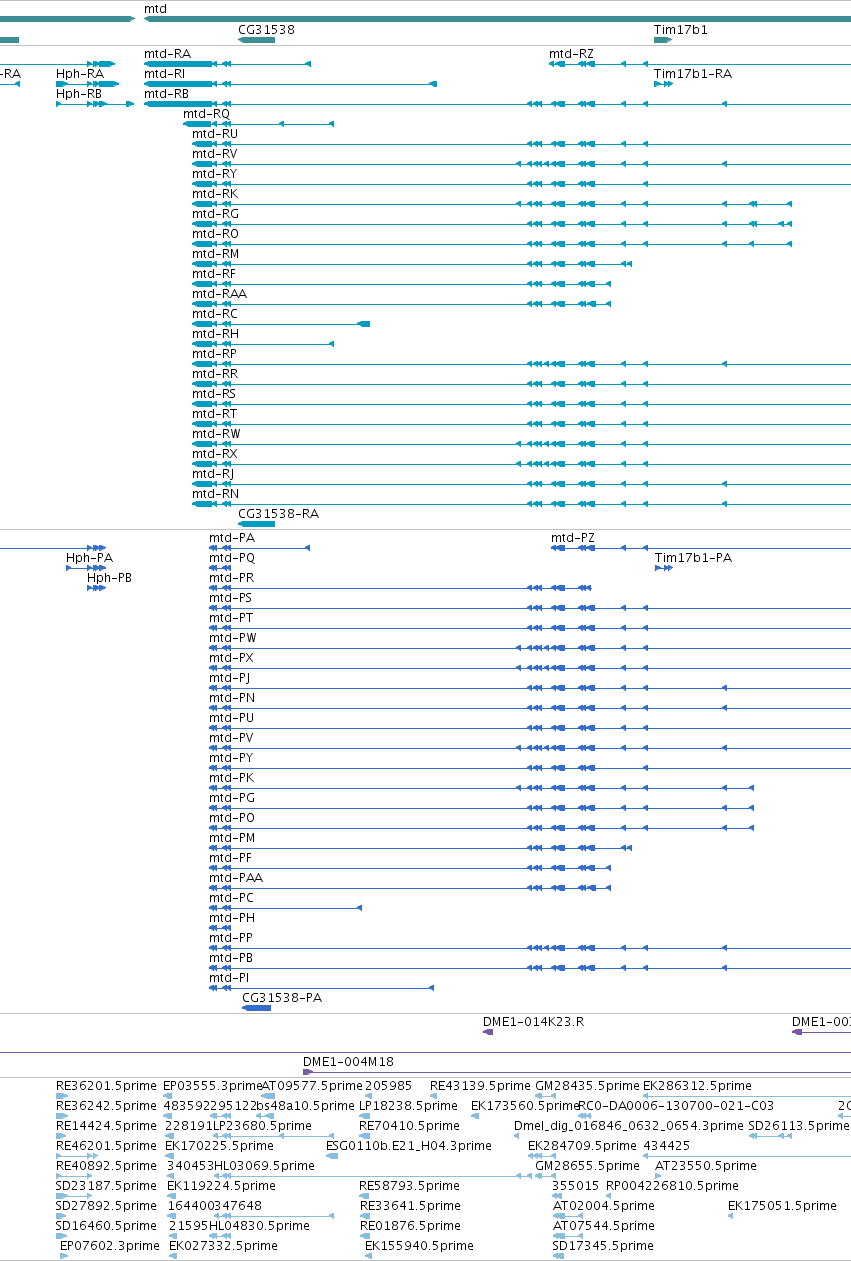The width and height of the screenshot is (851, 1261).
Task: Click protein label mtd-PZ
Action: click(x=573, y=538)
